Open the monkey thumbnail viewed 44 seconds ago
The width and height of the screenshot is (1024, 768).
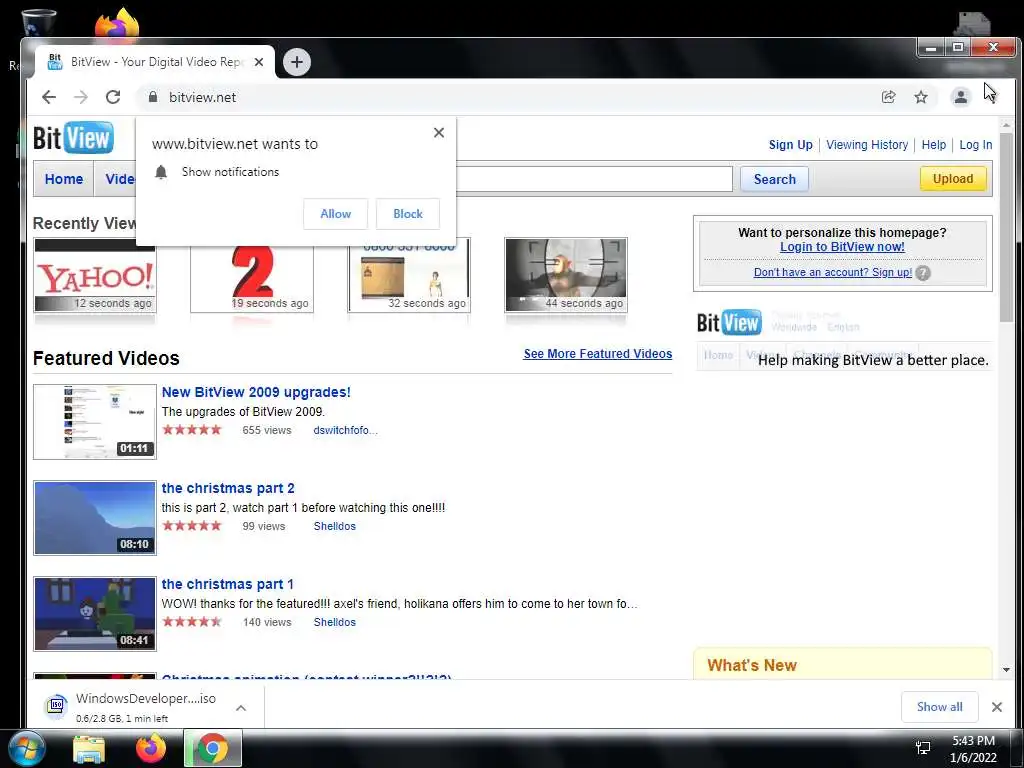coord(566,275)
